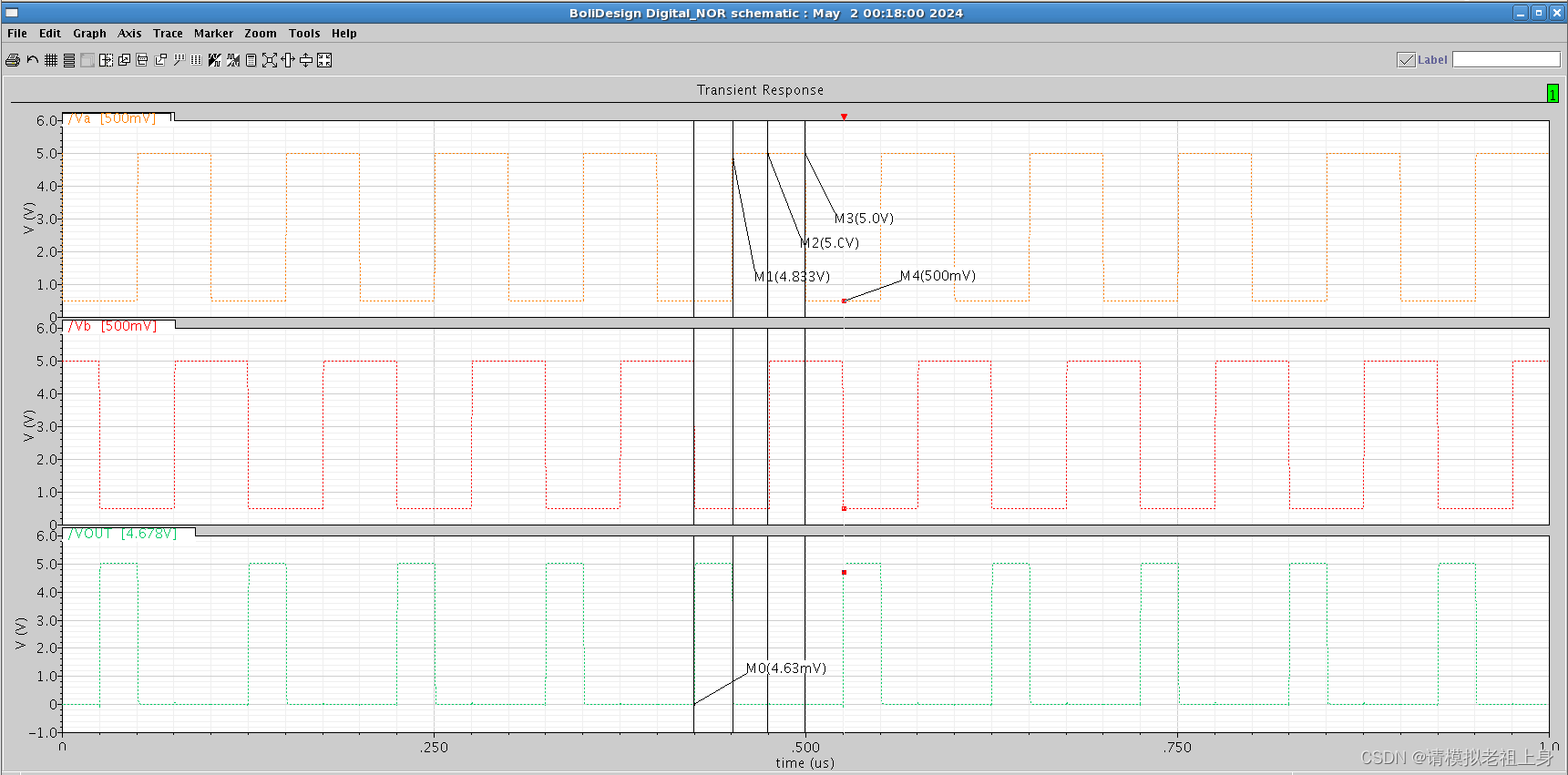1568x775 pixels.
Task: Open the Edit menu
Action: [50, 34]
